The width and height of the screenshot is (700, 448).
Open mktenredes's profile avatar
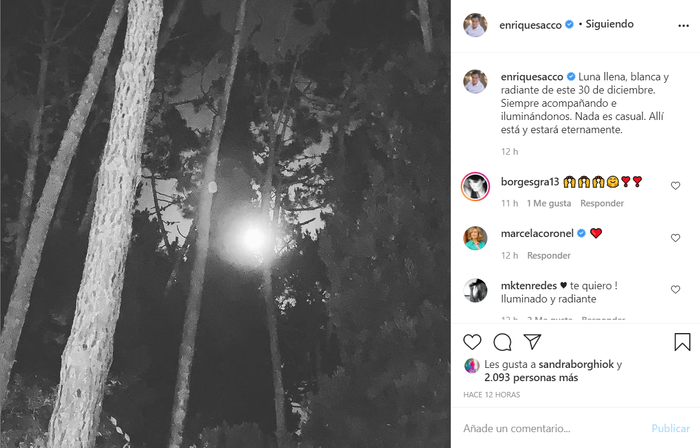pyautogui.click(x=475, y=290)
